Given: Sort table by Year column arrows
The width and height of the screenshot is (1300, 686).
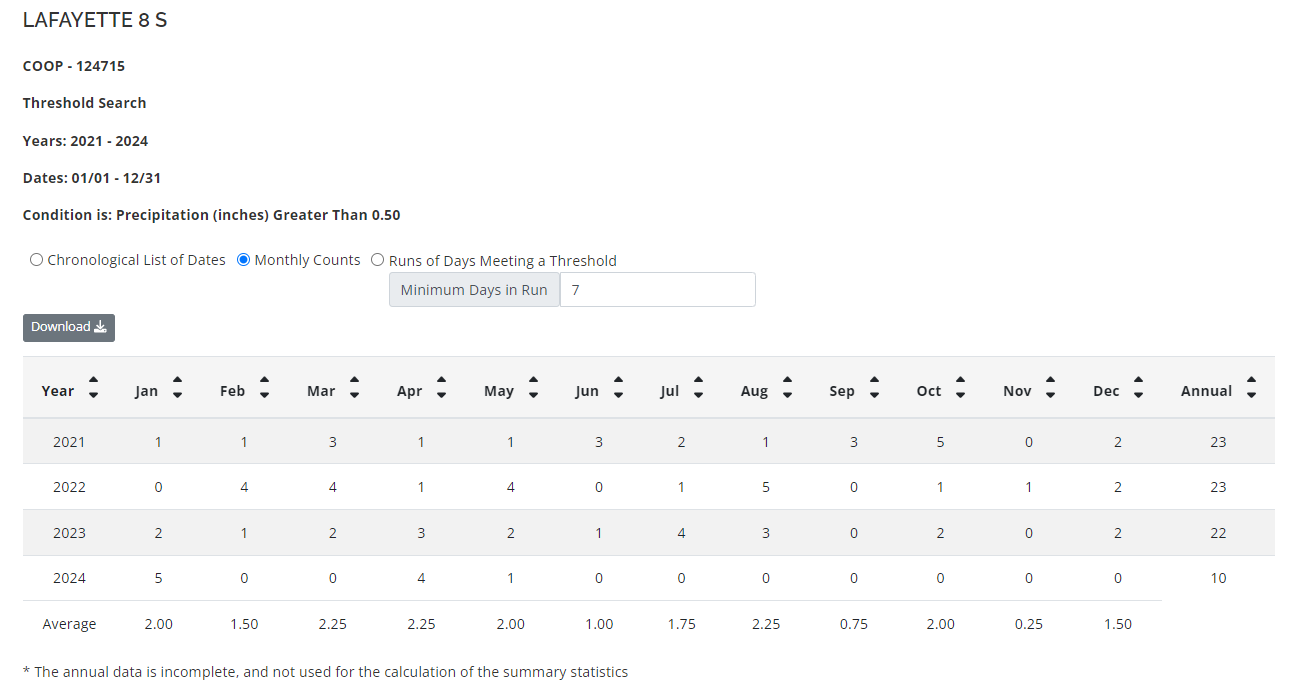Looking at the screenshot, I should (93, 388).
